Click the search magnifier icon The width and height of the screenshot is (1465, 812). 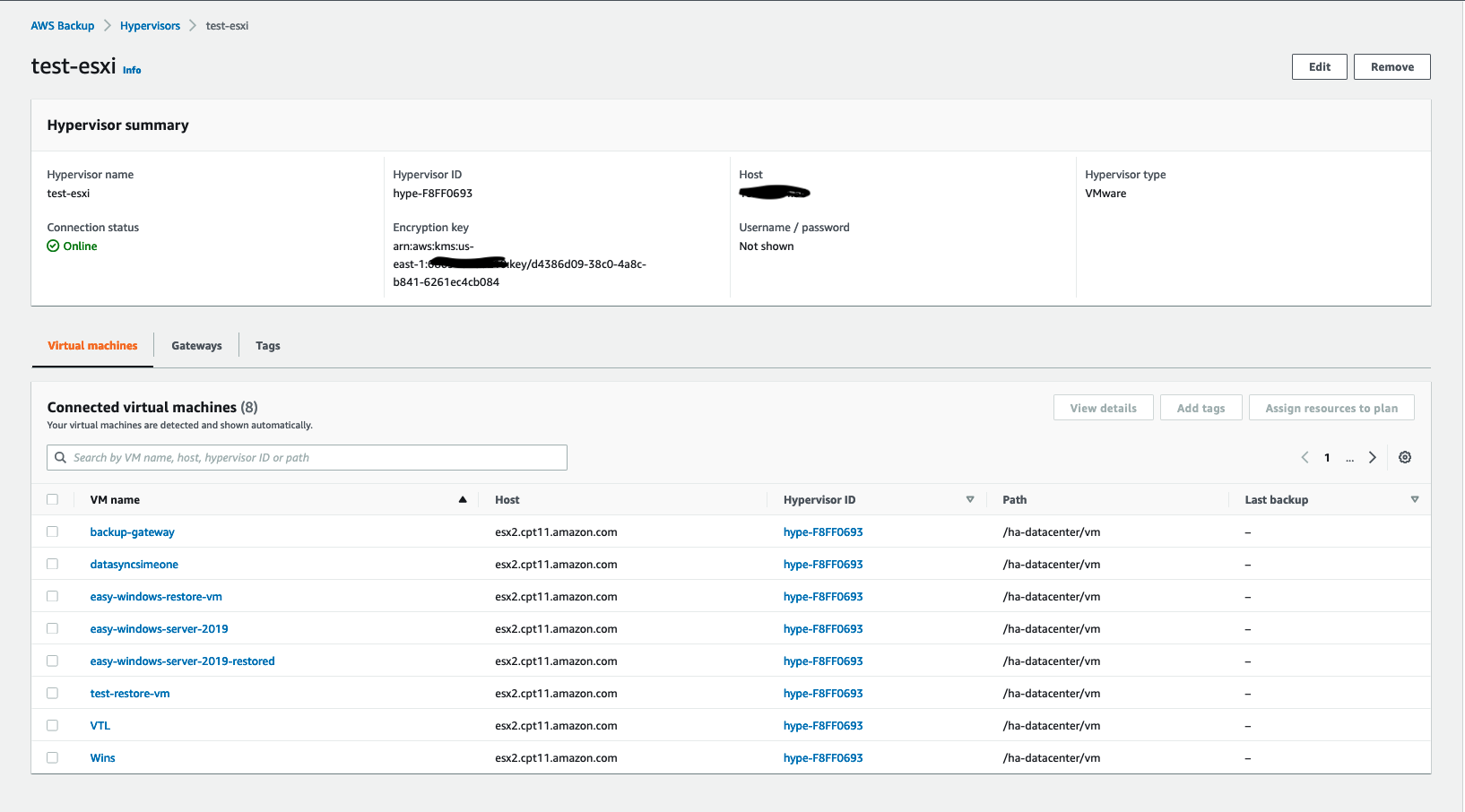(60, 457)
